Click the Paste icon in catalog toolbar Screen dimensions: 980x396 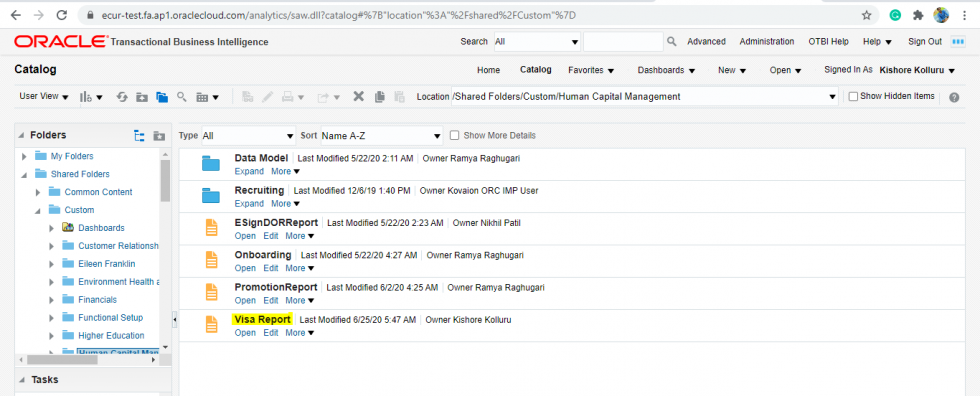399,97
